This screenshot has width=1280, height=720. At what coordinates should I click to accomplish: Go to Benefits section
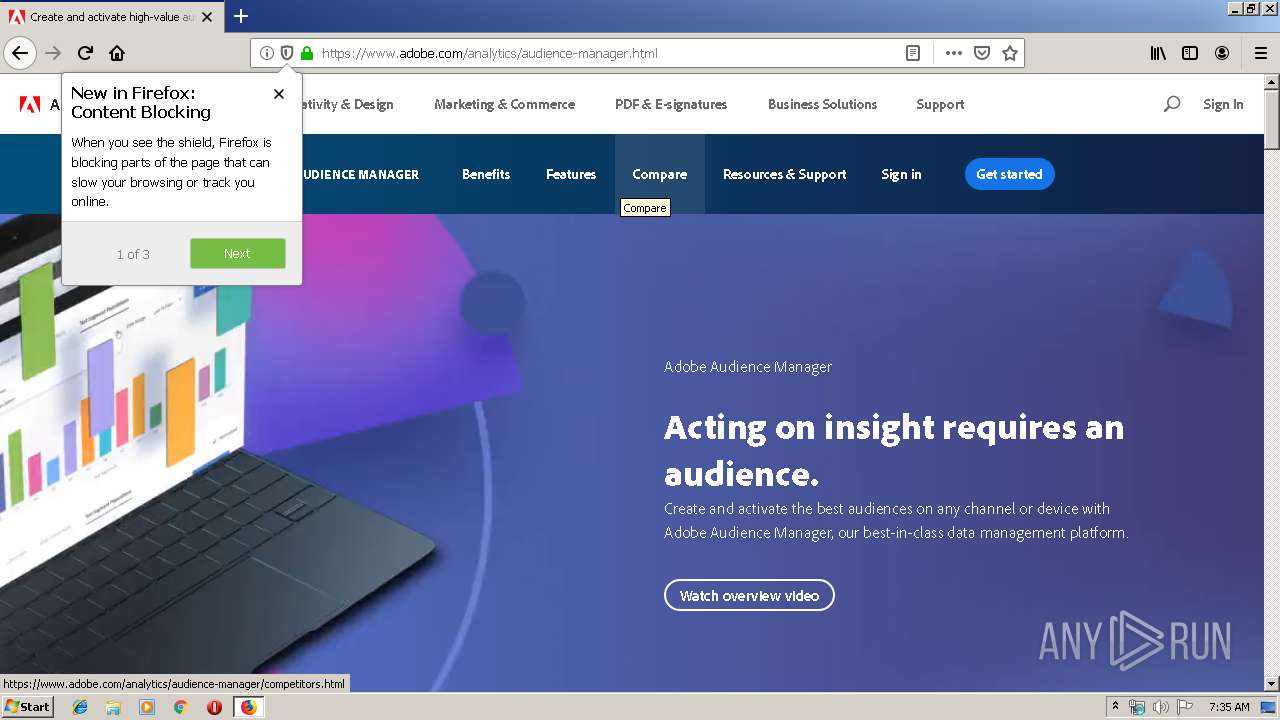click(486, 174)
